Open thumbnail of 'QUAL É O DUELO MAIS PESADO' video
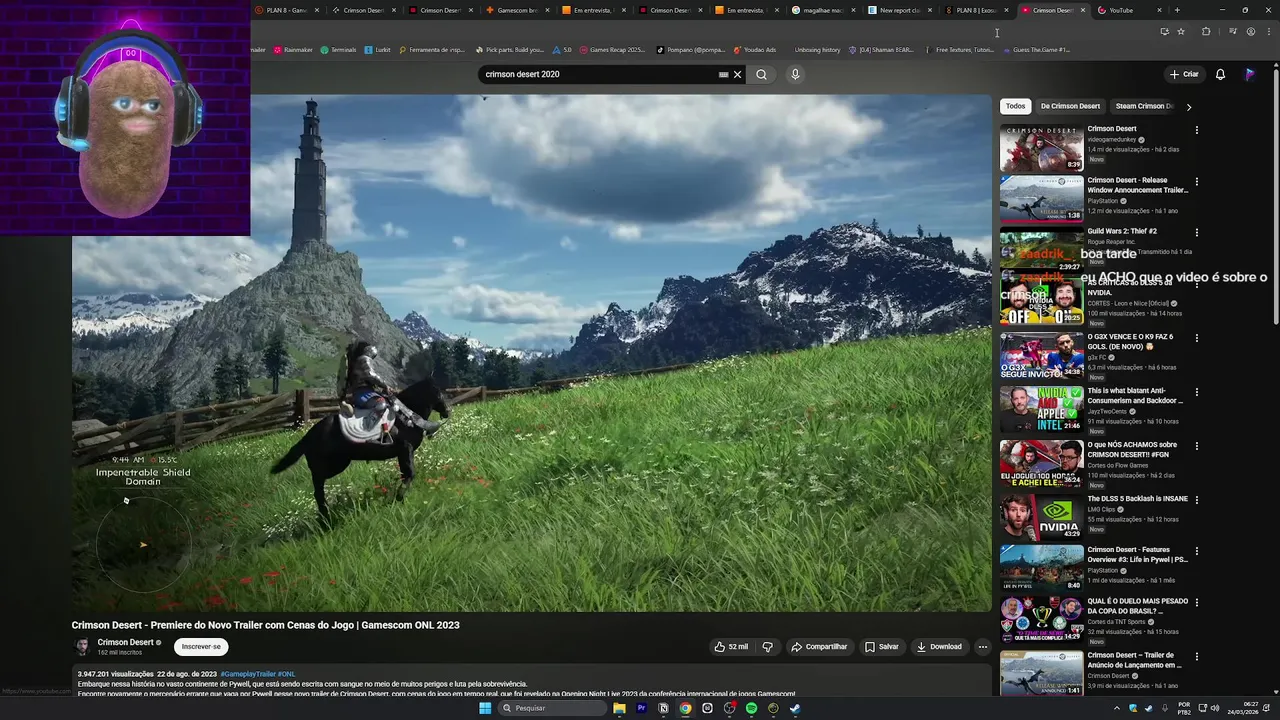The height and width of the screenshot is (720, 1280). coord(1042,620)
